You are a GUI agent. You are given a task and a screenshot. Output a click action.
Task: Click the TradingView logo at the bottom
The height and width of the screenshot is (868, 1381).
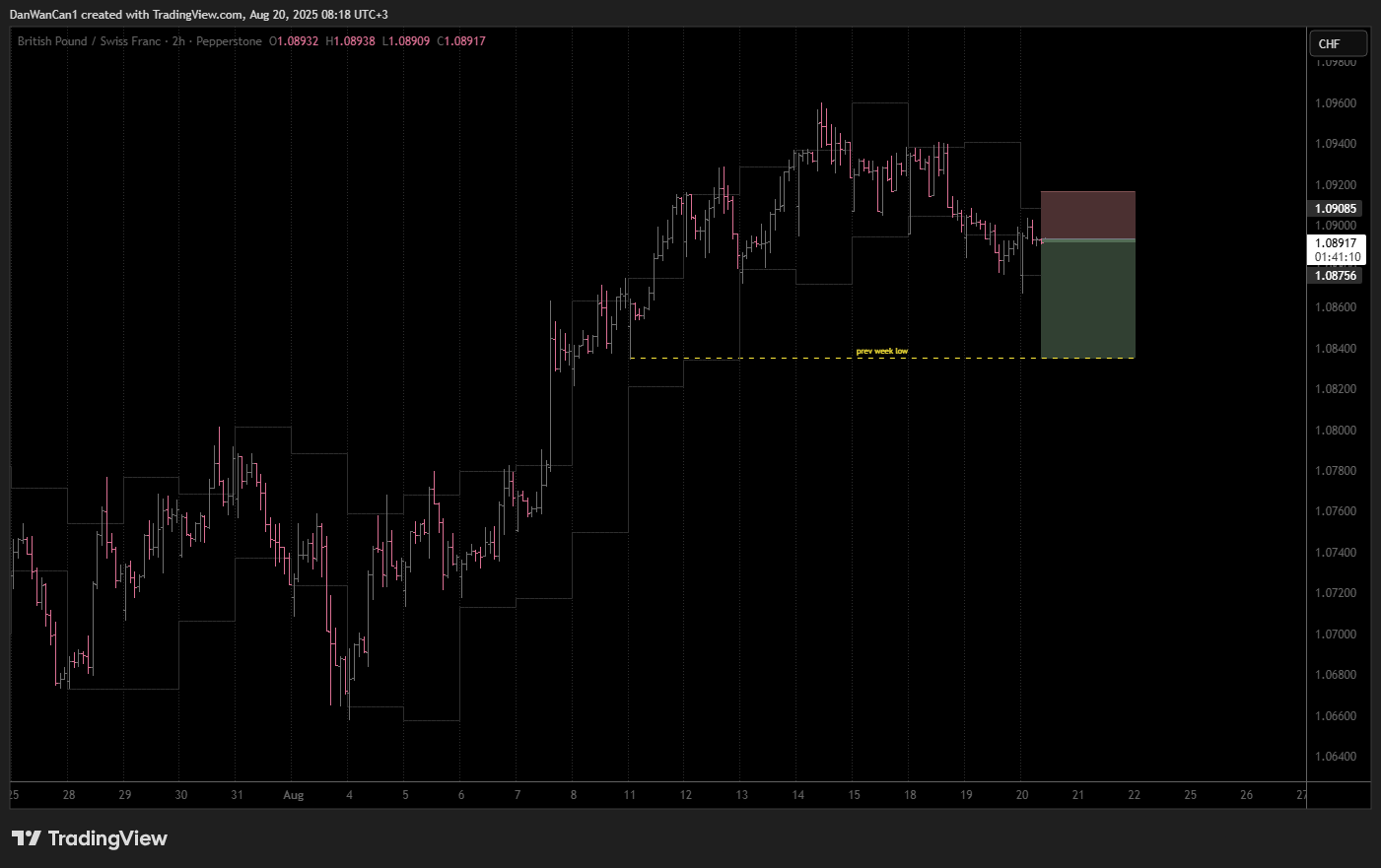point(90,838)
